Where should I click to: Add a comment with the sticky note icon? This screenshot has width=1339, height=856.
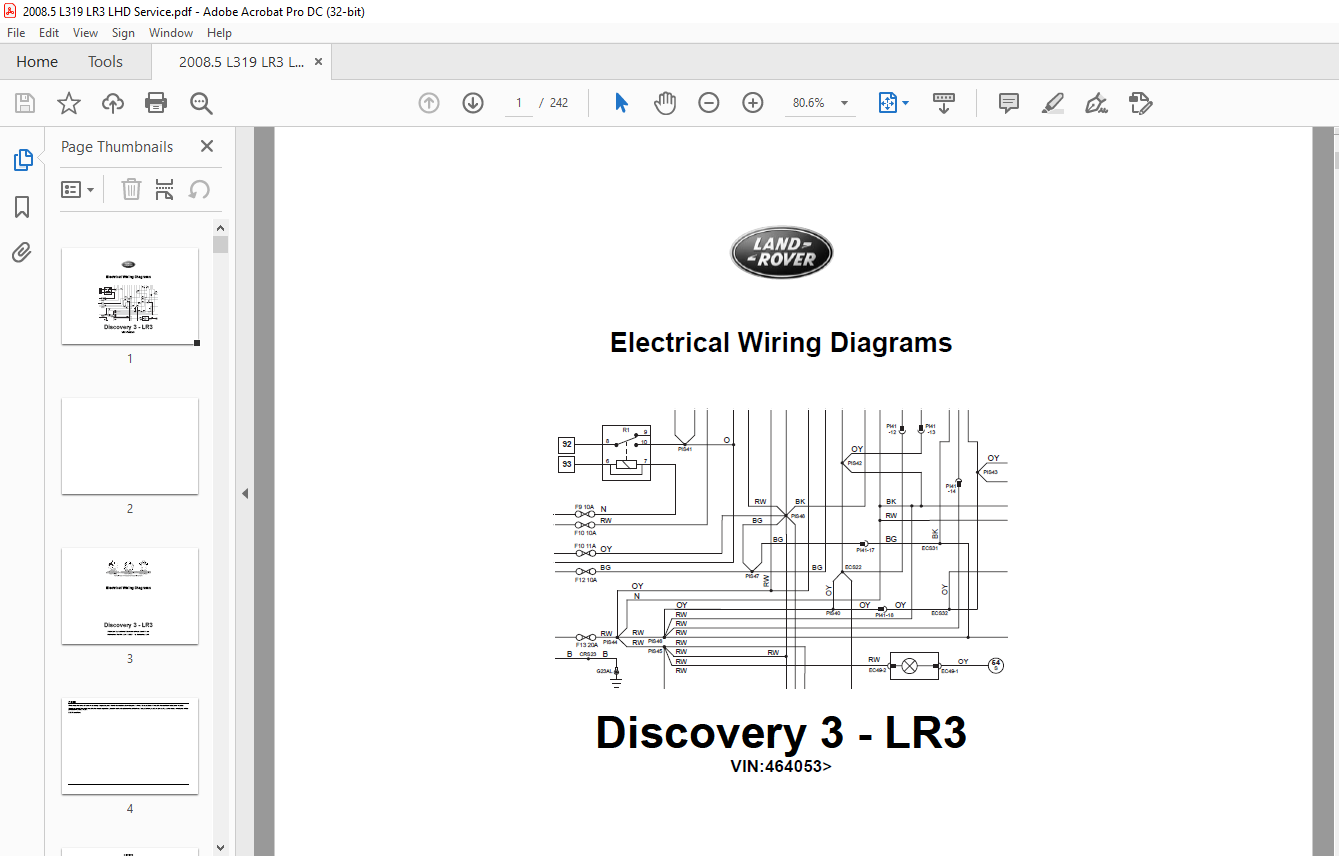pyautogui.click(x=1009, y=103)
